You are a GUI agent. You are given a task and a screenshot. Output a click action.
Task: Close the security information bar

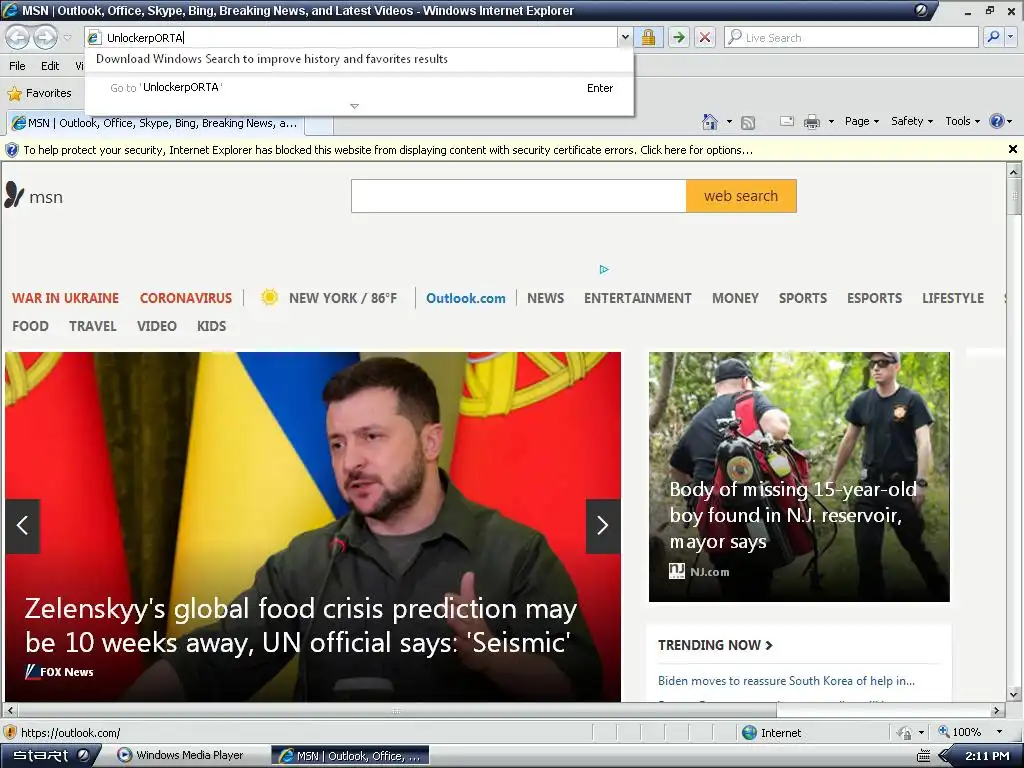click(1012, 150)
